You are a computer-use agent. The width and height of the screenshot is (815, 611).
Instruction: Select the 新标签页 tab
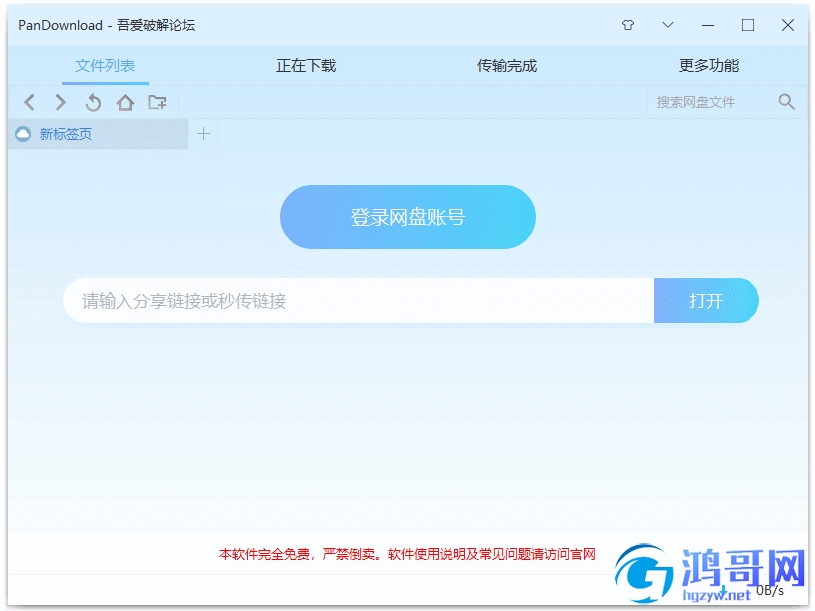(98, 134)
